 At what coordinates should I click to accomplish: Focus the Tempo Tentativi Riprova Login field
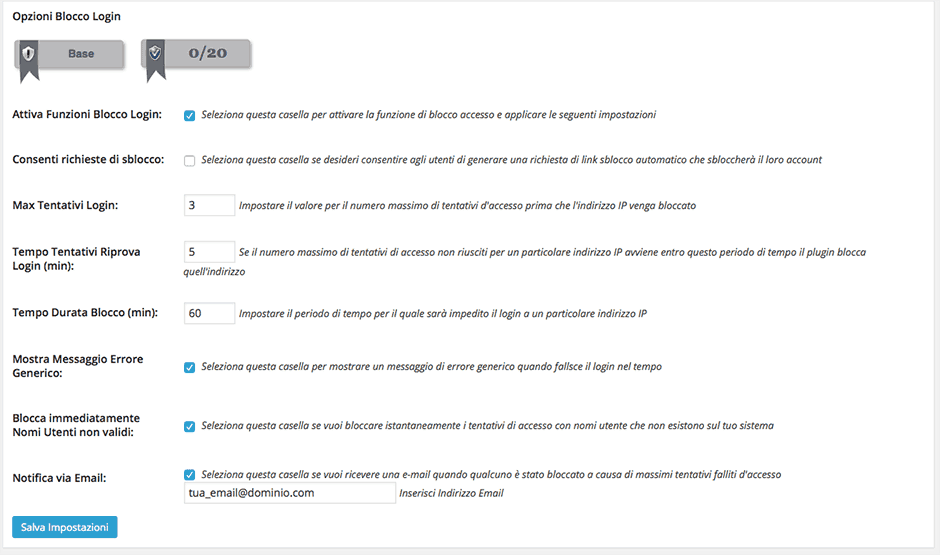point(210,252)
